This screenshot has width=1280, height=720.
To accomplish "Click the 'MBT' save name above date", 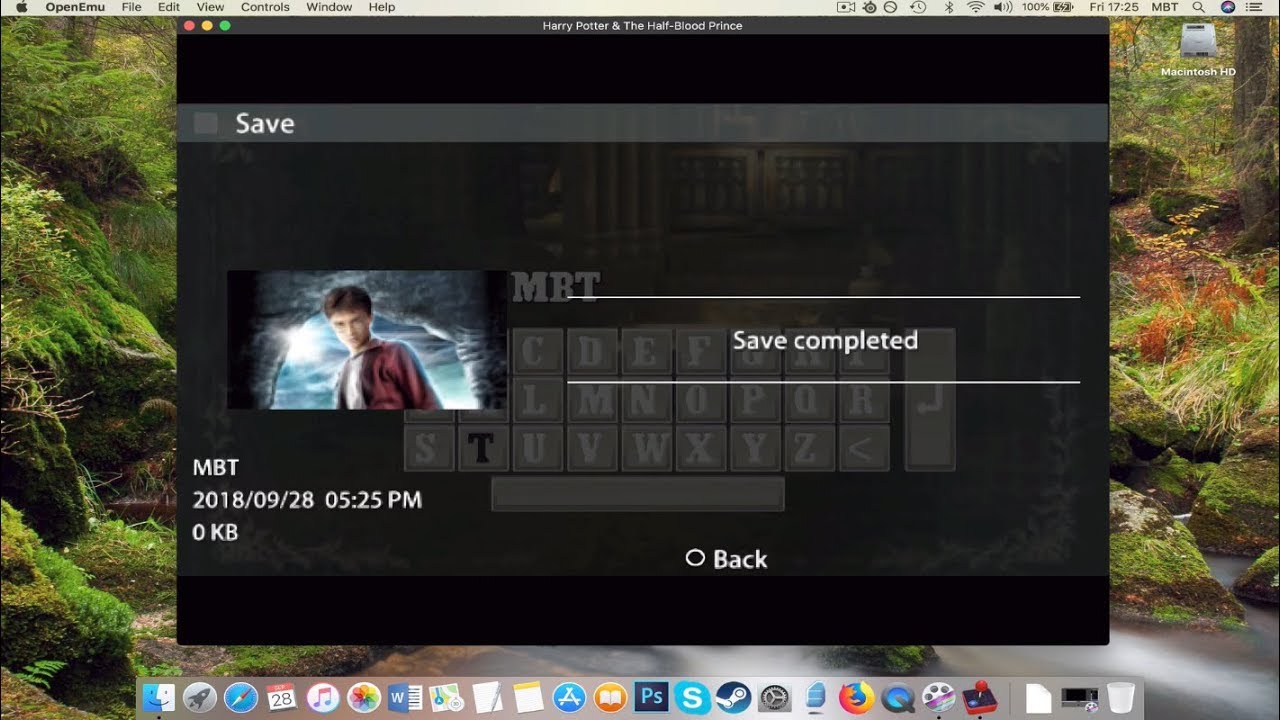I will pyautogui.click(x=215, y=467).
